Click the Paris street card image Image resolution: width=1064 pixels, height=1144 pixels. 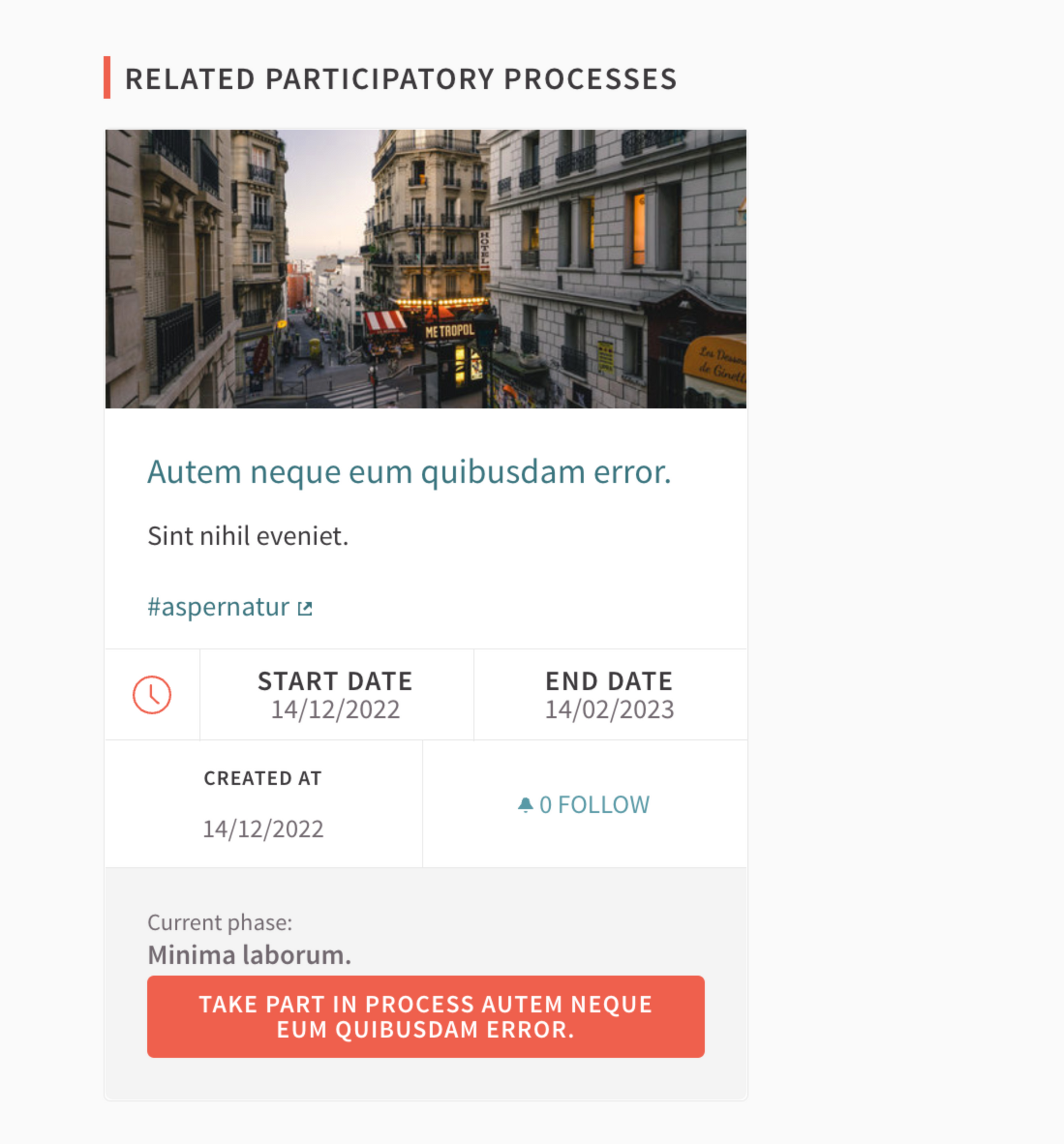coord(426,268)
